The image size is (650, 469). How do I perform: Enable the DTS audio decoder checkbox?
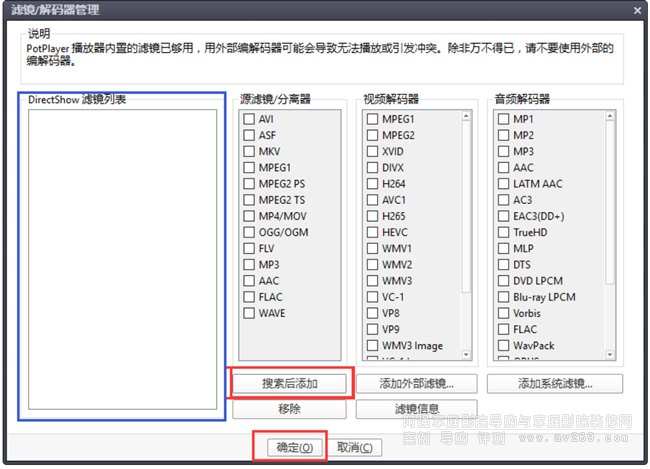tap(503, 265)
